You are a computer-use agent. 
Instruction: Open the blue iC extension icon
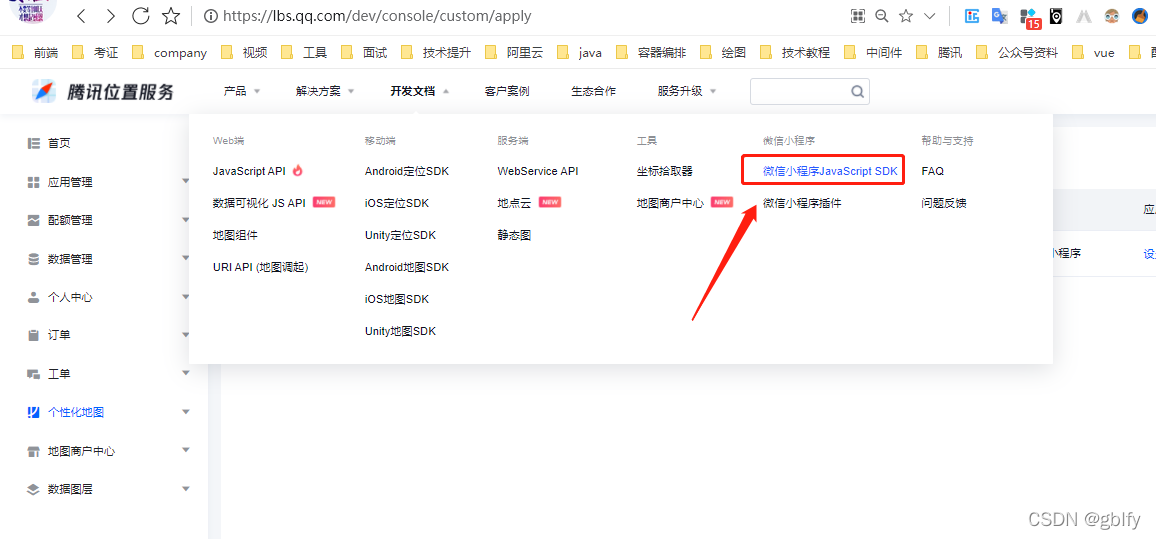pyautogui.click(x=972, y=15)
